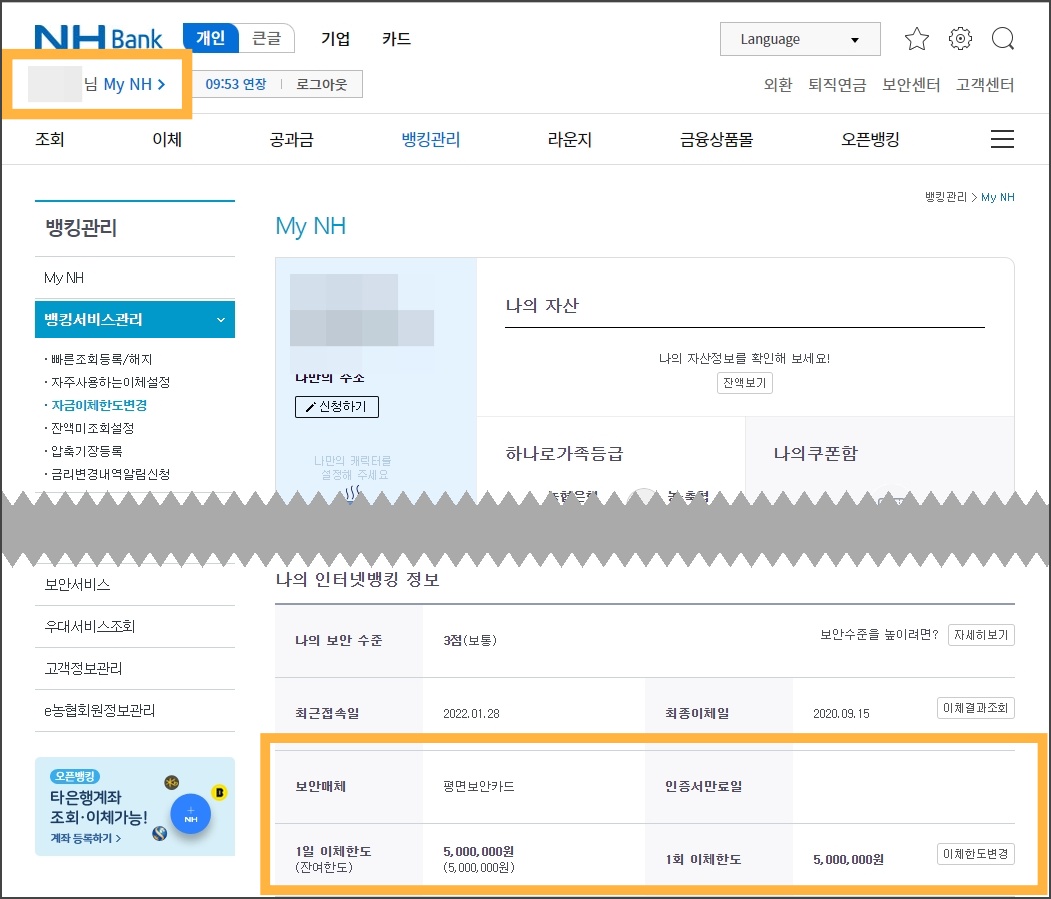Screen dimensions: 1051x899
Task: Click the 평면보안카드 security medium value
Action: click(479, 786)
